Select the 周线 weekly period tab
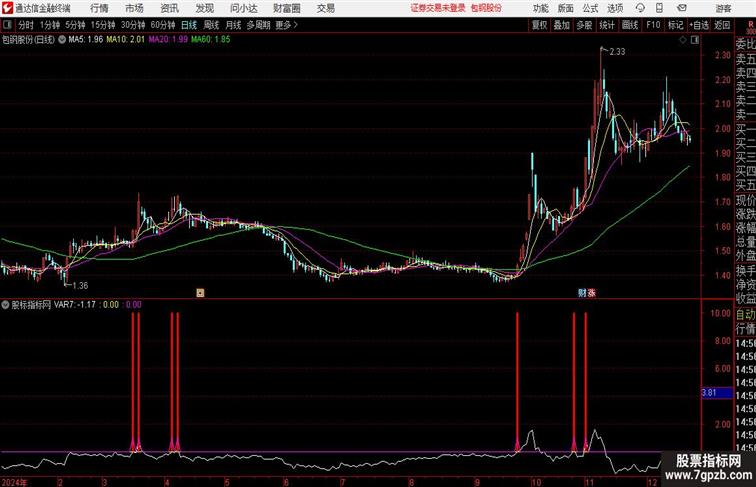 pyautogui.click(x=211, y=25)
